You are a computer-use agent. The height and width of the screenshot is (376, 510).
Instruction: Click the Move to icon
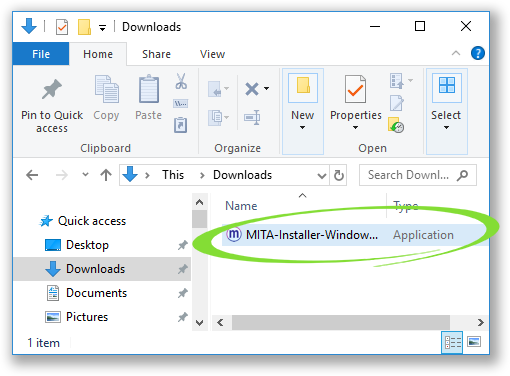pos(218,89)
